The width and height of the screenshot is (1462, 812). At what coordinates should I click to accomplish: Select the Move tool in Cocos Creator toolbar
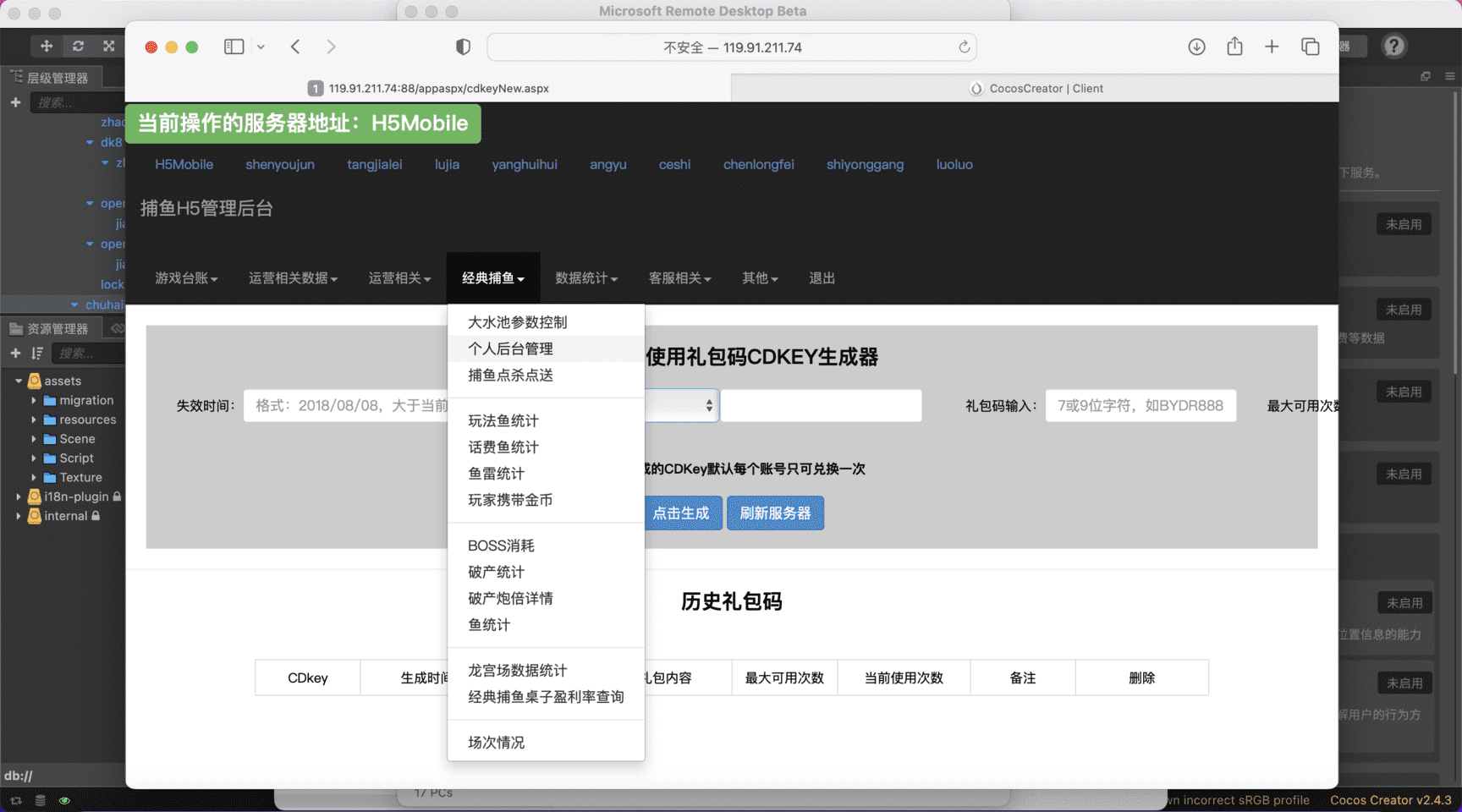point(47,46)
